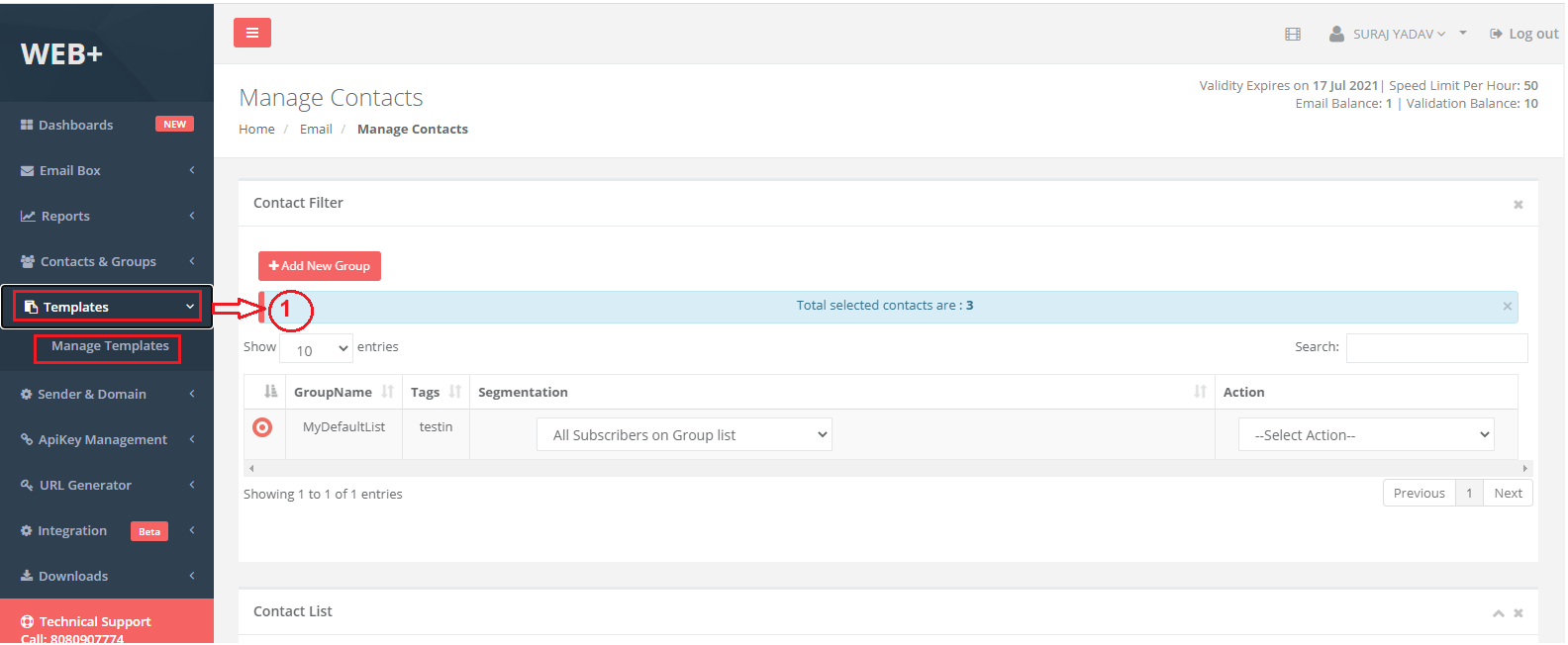Click the Log out link
The width and height of the screenshot is (1568, 645).
1524,34
